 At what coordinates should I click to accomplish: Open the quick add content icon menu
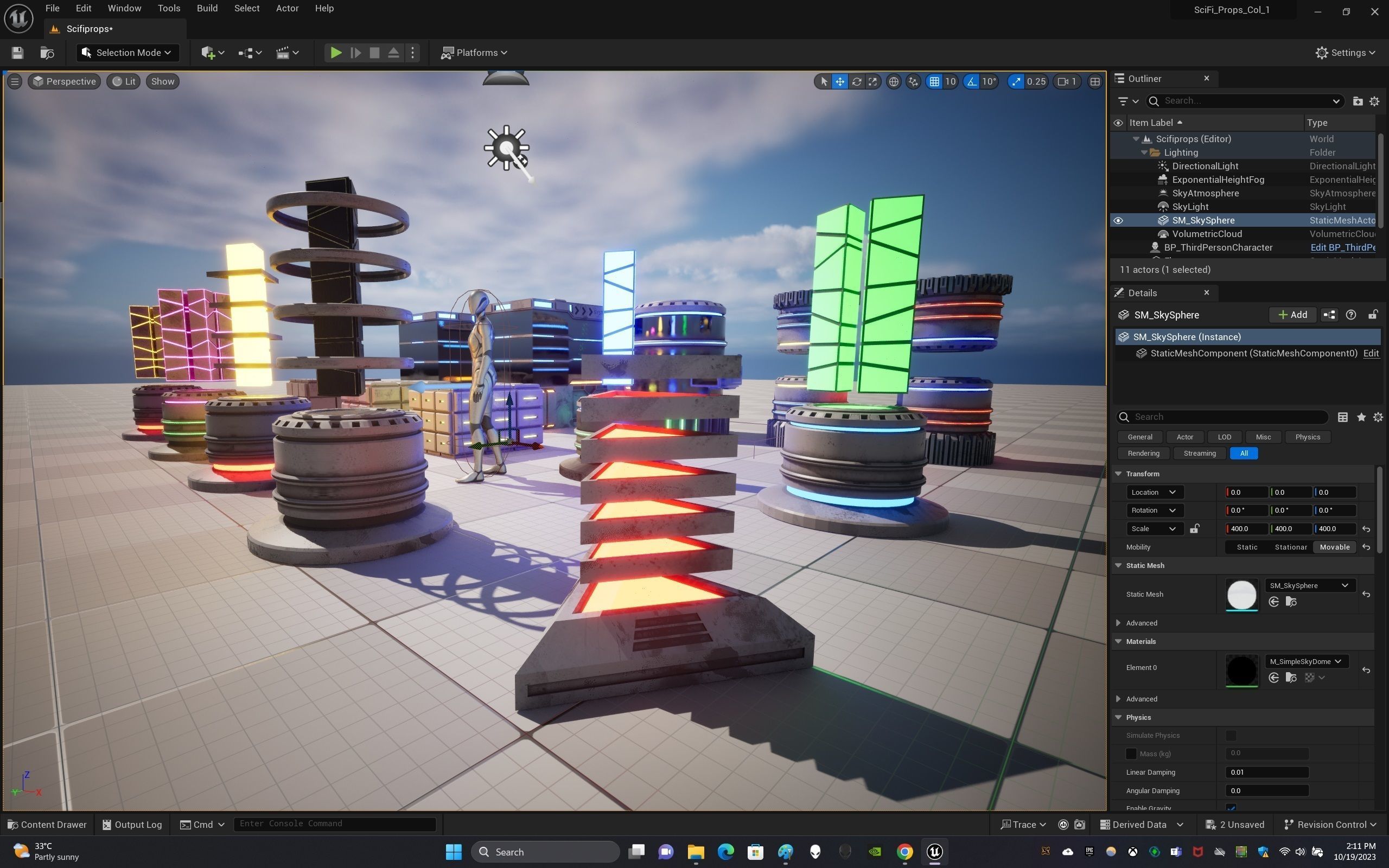212,53
